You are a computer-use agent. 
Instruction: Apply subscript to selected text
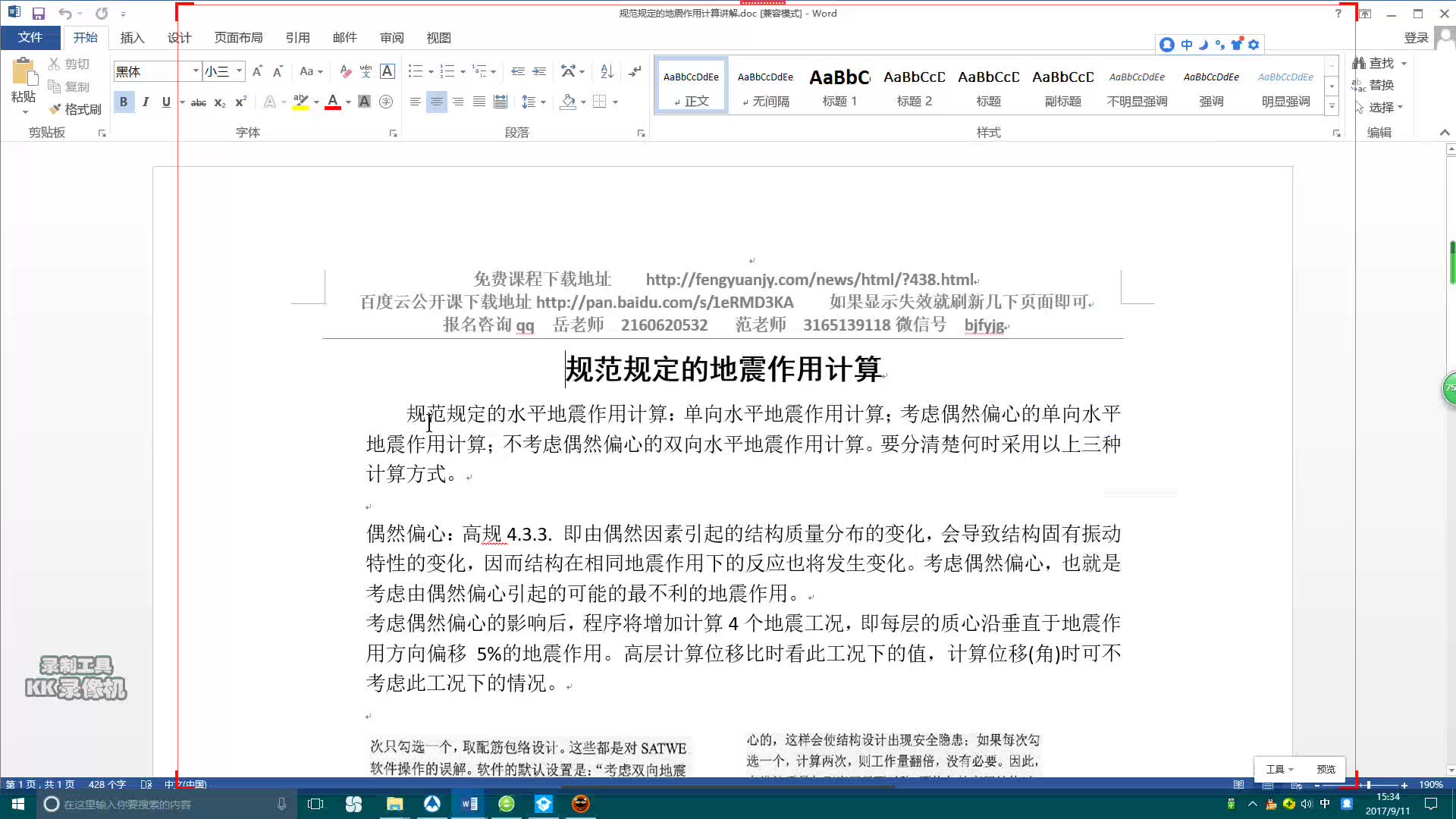(218, 102)
